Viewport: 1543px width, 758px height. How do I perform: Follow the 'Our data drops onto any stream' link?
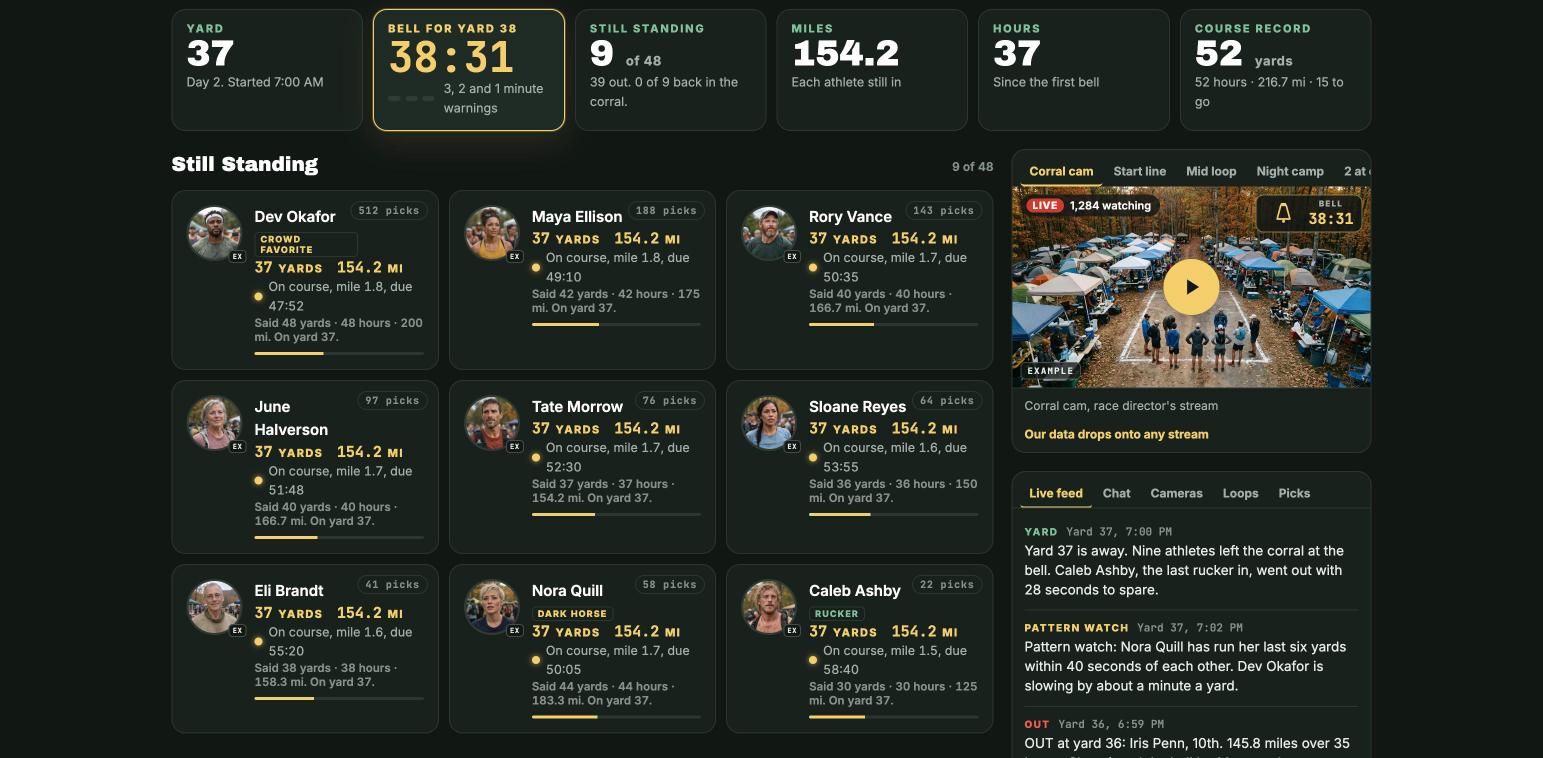pyautogui.click(x=1116, y=434)
